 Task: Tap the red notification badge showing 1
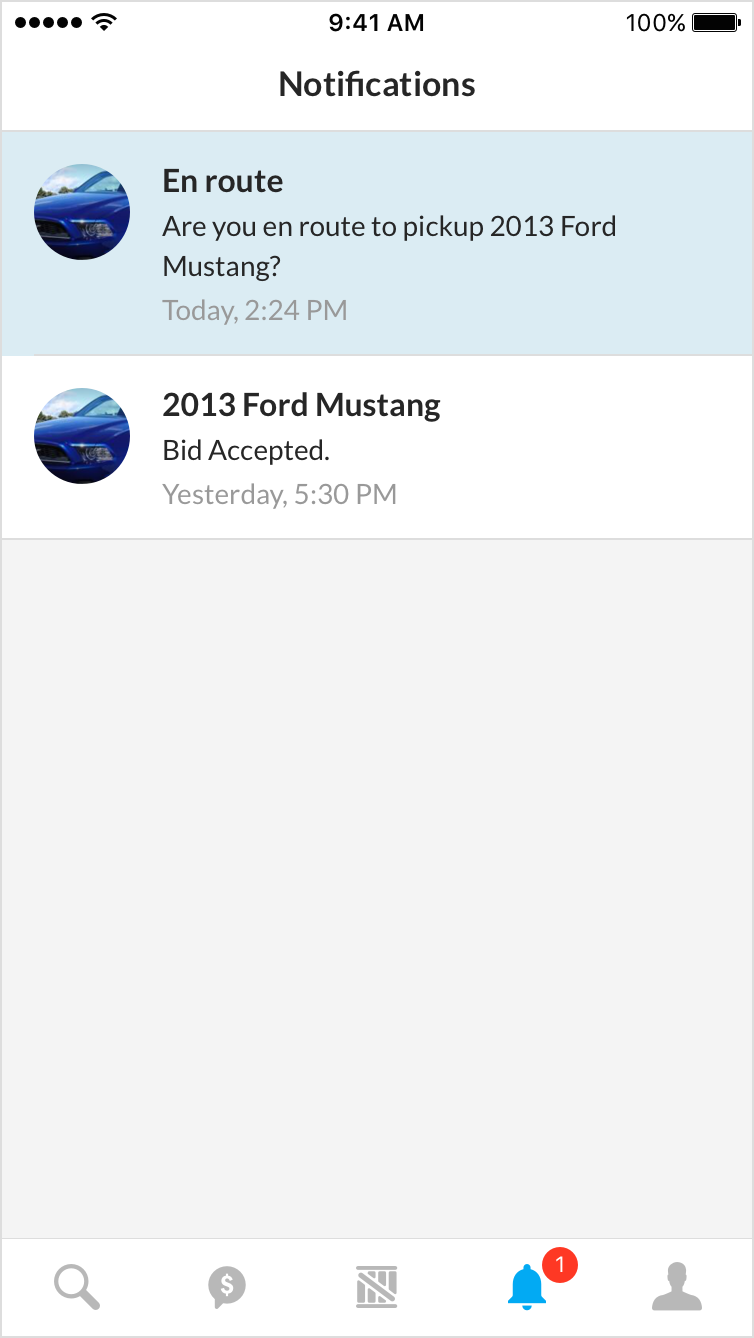tap(560, 1265)
